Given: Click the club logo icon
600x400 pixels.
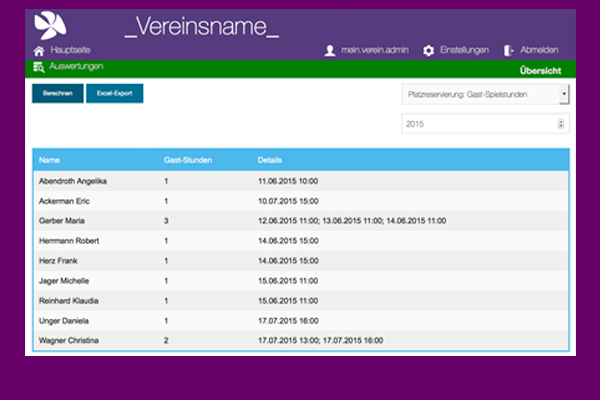Looking at the screenshot, I should [50, 25].
